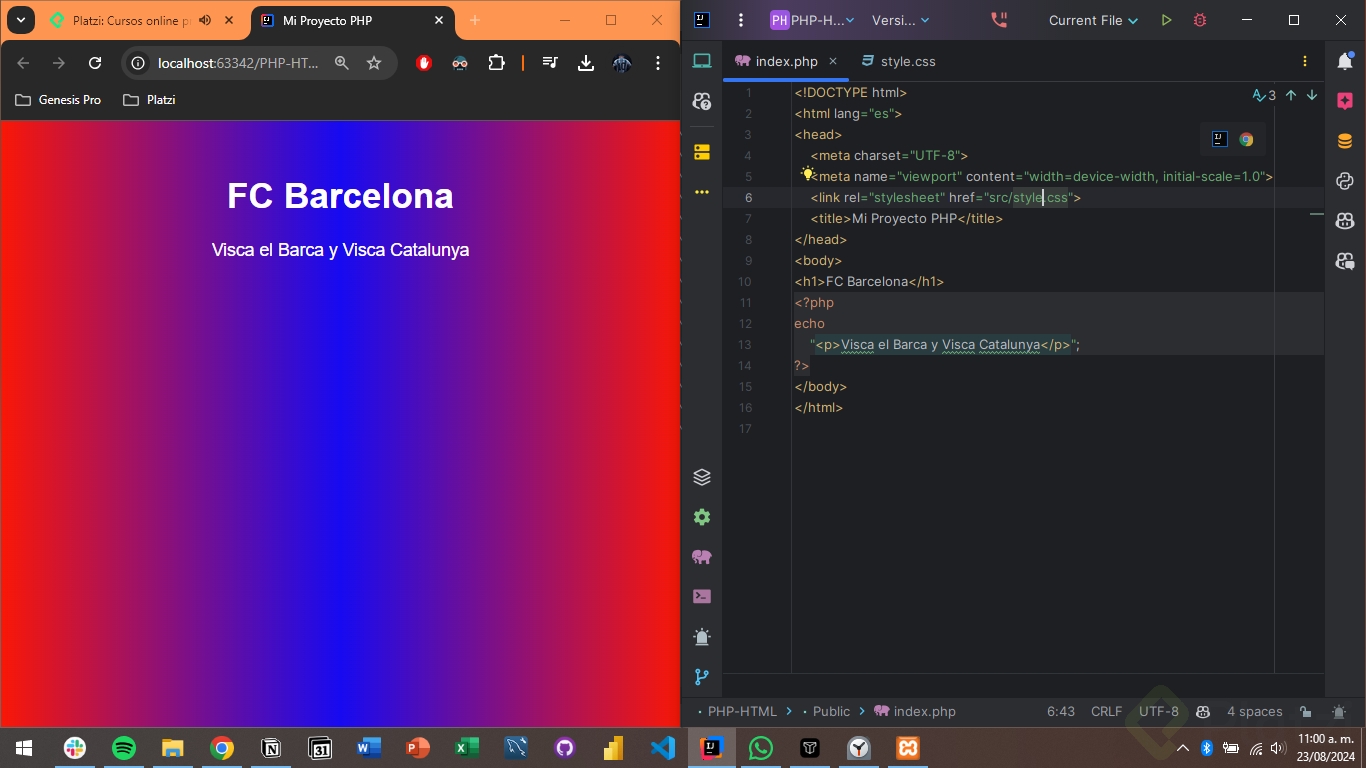Jump to next highlighted error arrow

[x=1312, y=96]
